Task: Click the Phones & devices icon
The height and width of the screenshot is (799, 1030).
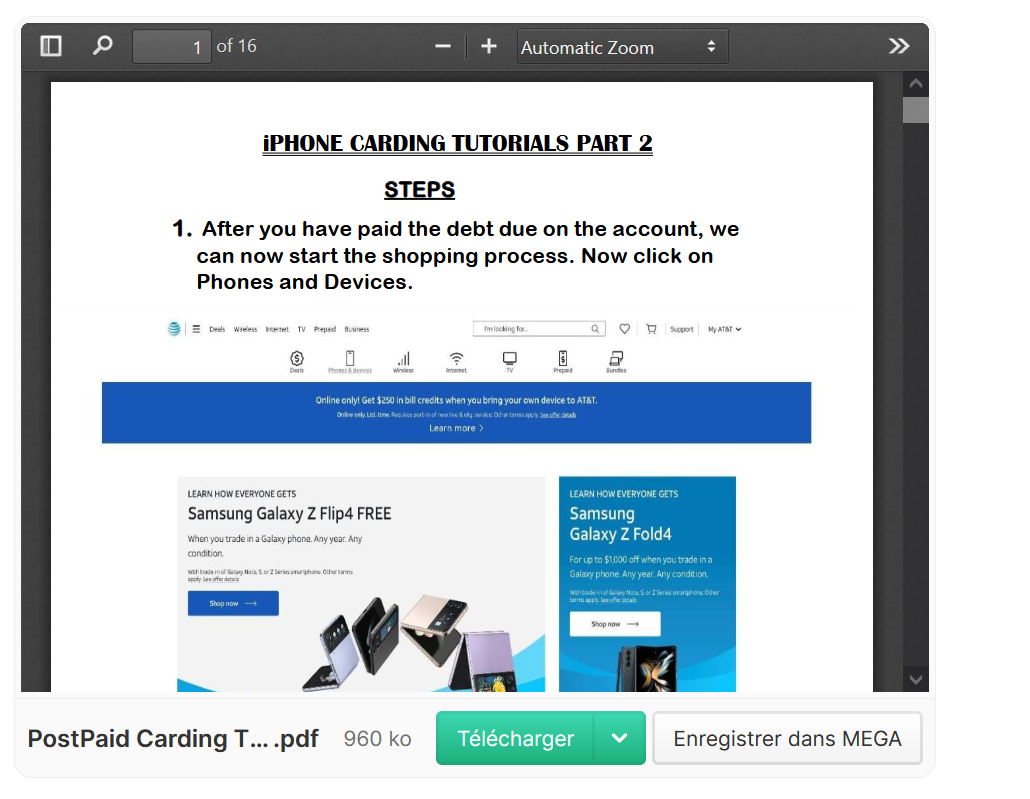Action: (x=350, y=360)
